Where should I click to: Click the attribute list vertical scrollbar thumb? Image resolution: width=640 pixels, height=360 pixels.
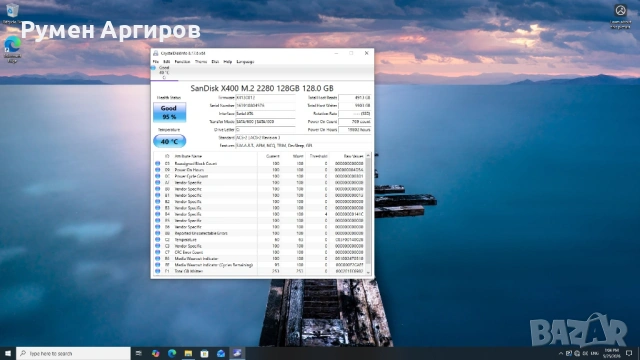point(368,211)
